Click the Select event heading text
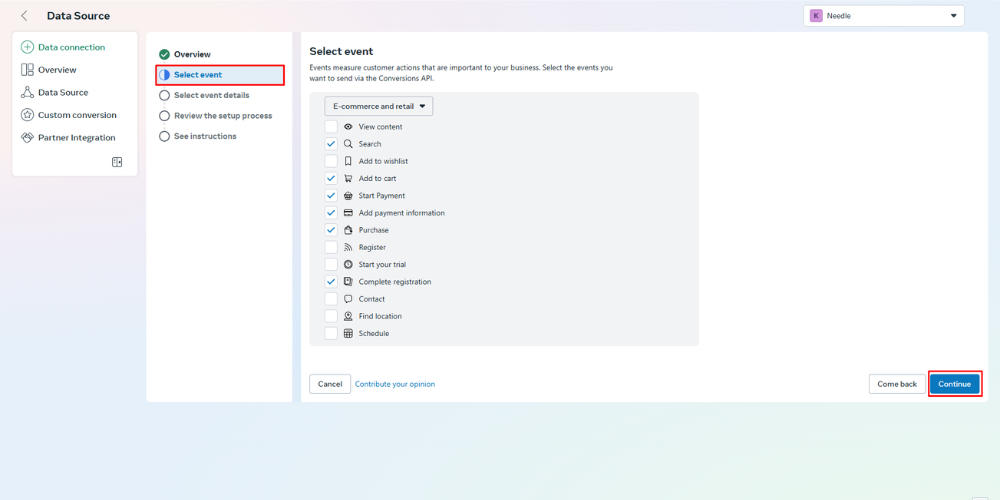 [x=341, y=51]
